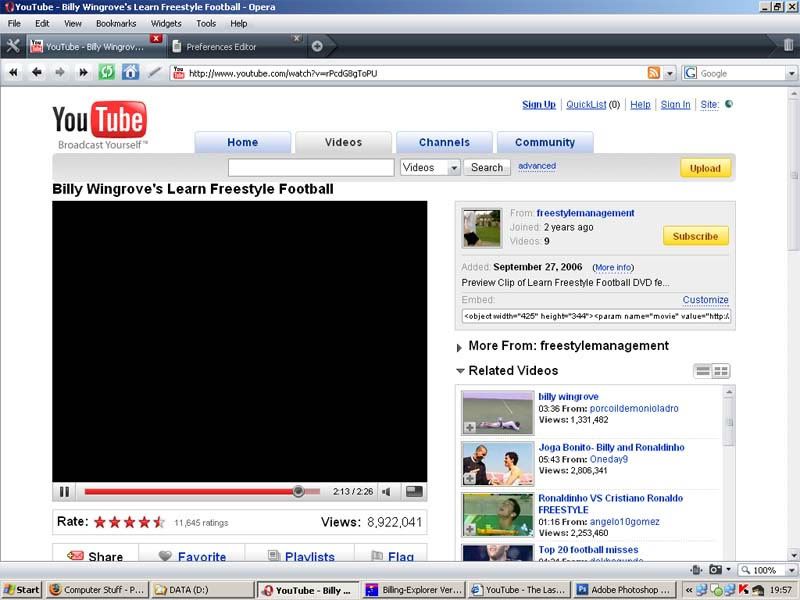Open the Videos search category dropdown
The width and height of the screenshot is (800, 600).
(x=430, y=167)
